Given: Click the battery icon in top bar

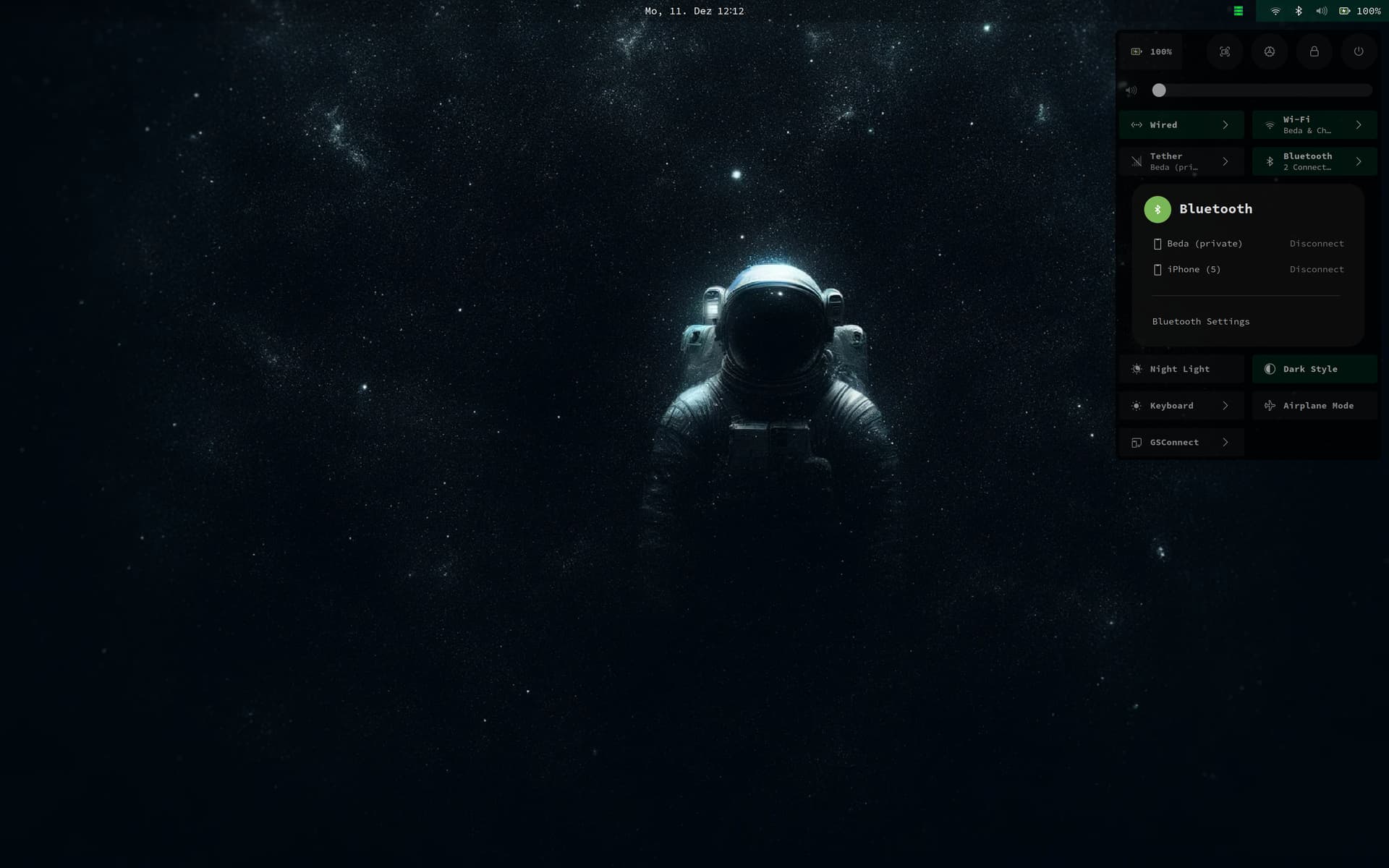Looking at the screenshot, I should (1345, 11).
